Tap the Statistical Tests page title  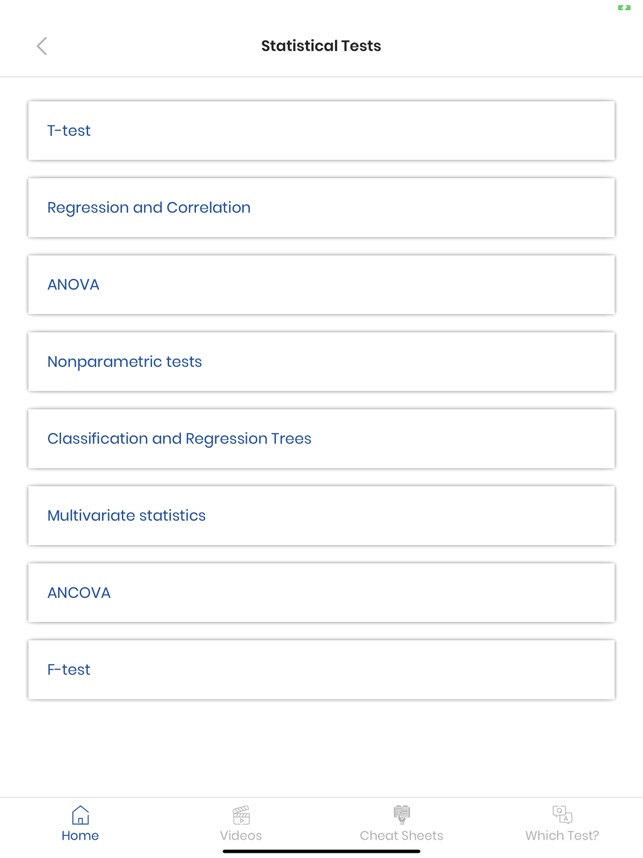[x=321, y=46]
